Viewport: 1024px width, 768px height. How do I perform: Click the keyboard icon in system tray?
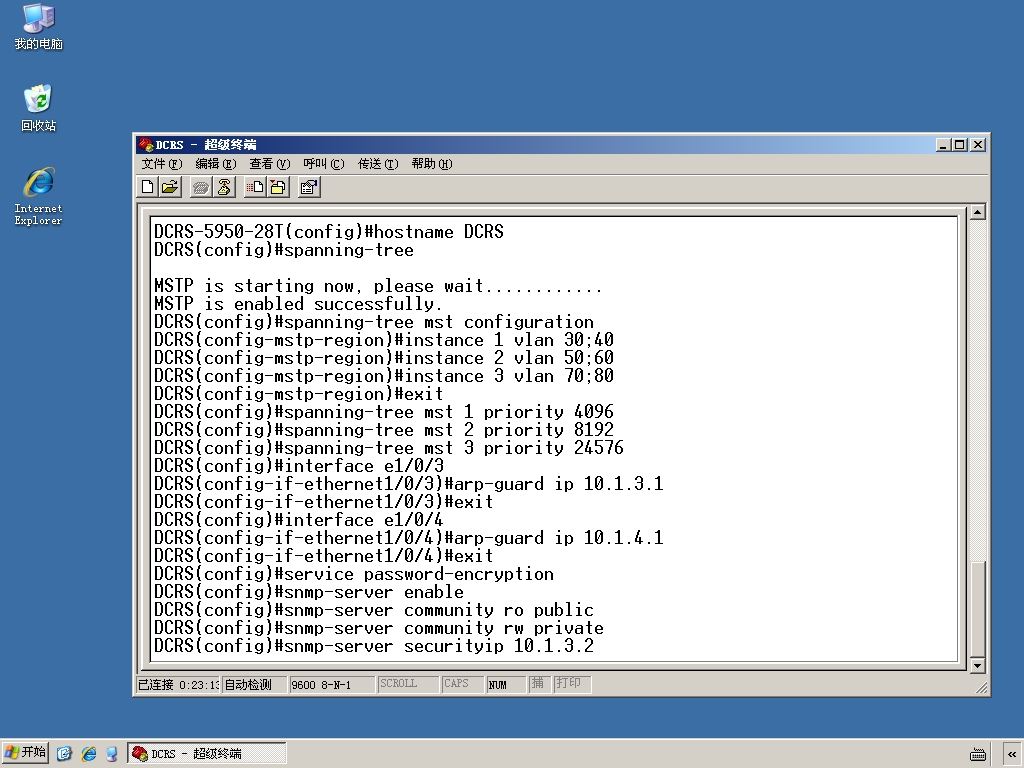[978, 754]
